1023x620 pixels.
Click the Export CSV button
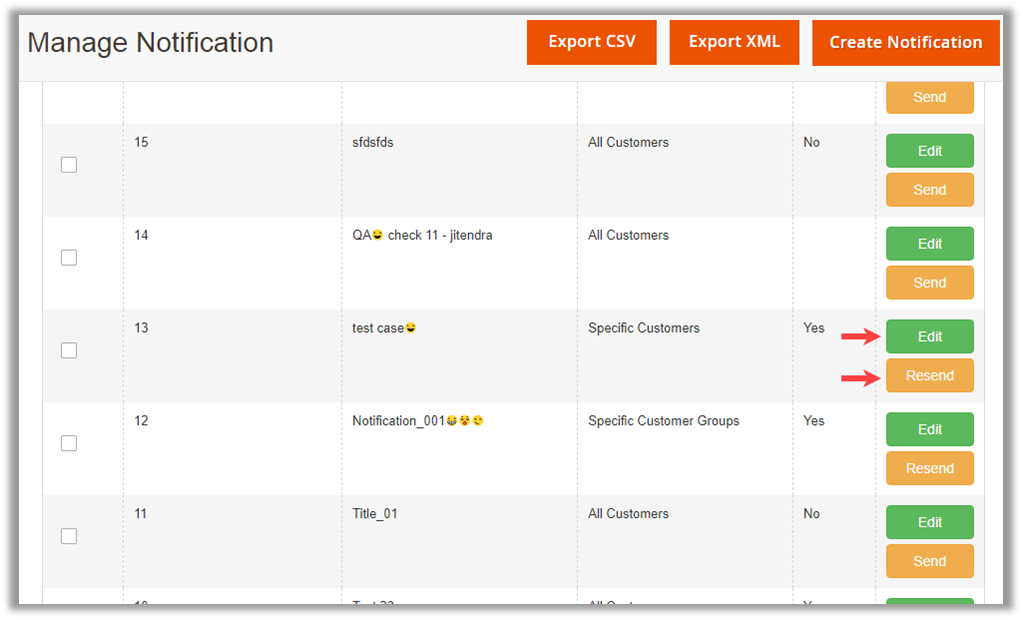591,42
